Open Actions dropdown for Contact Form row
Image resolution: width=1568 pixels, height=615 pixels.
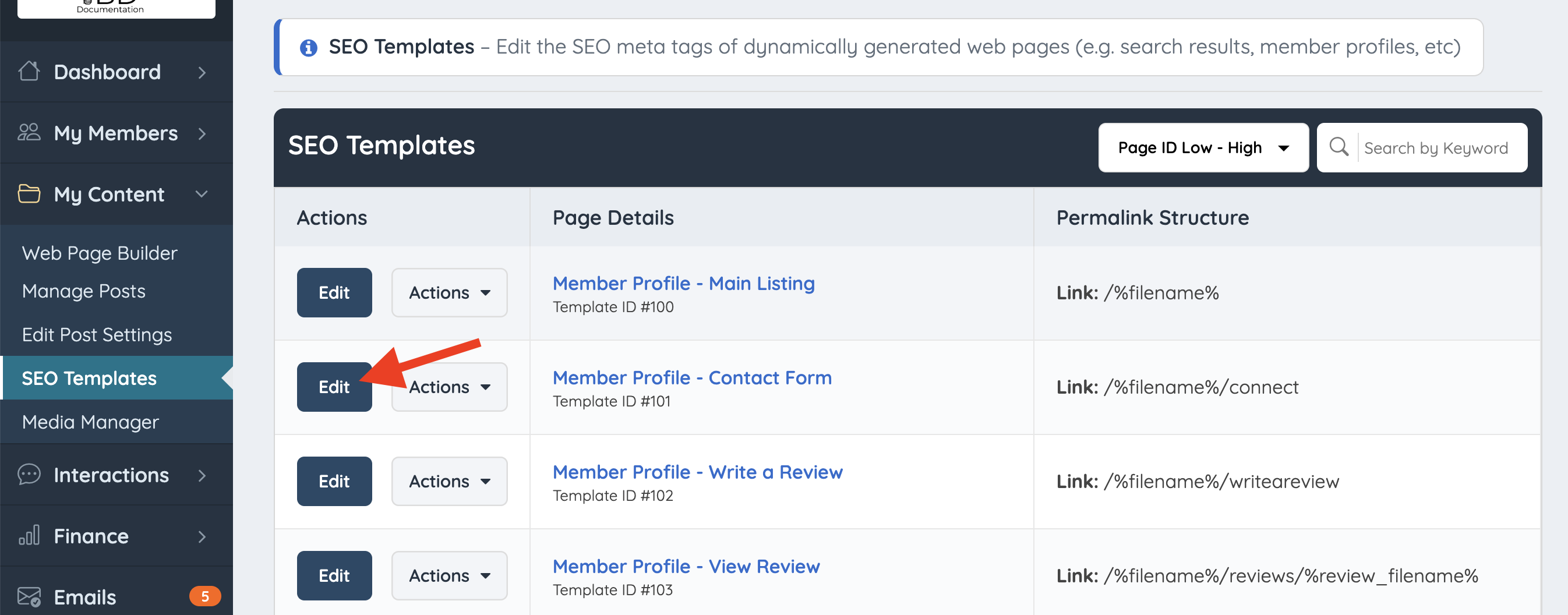pos(449,387)
